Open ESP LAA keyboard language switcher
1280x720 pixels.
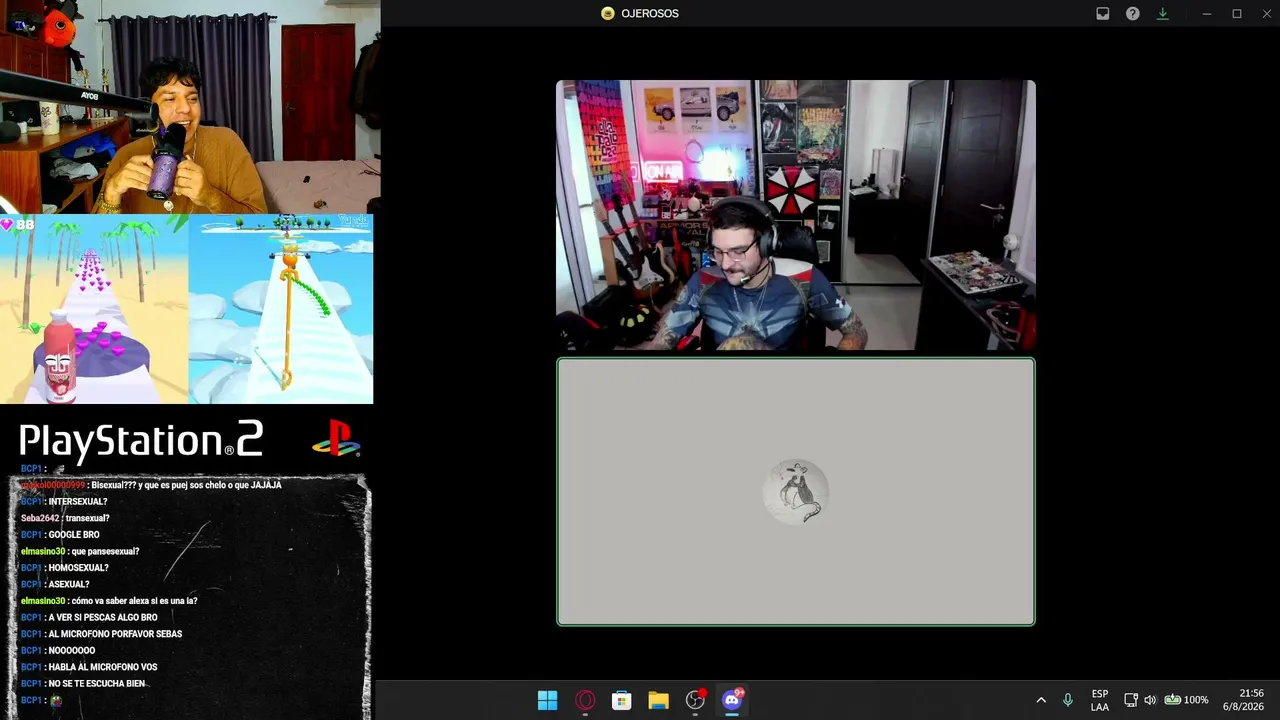(x=1100, y=700)
